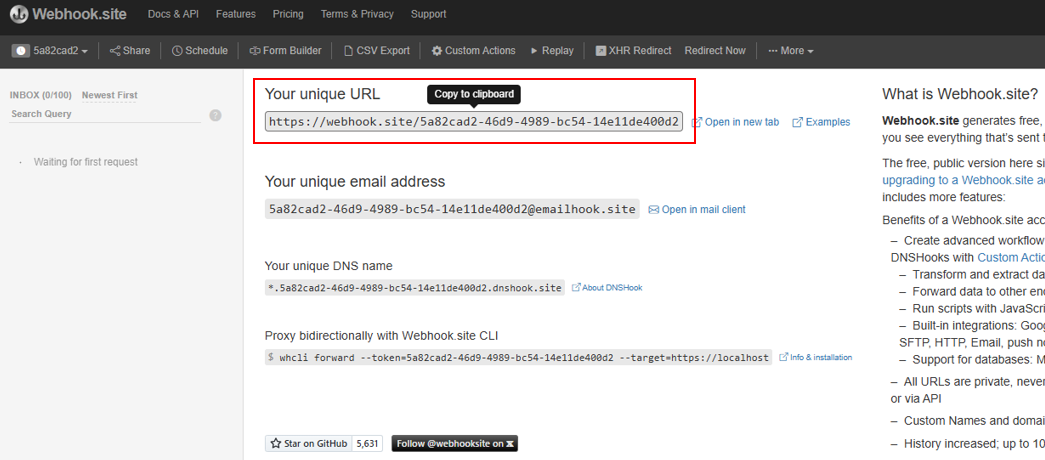Open About DNSHook link

coord(607,288)
